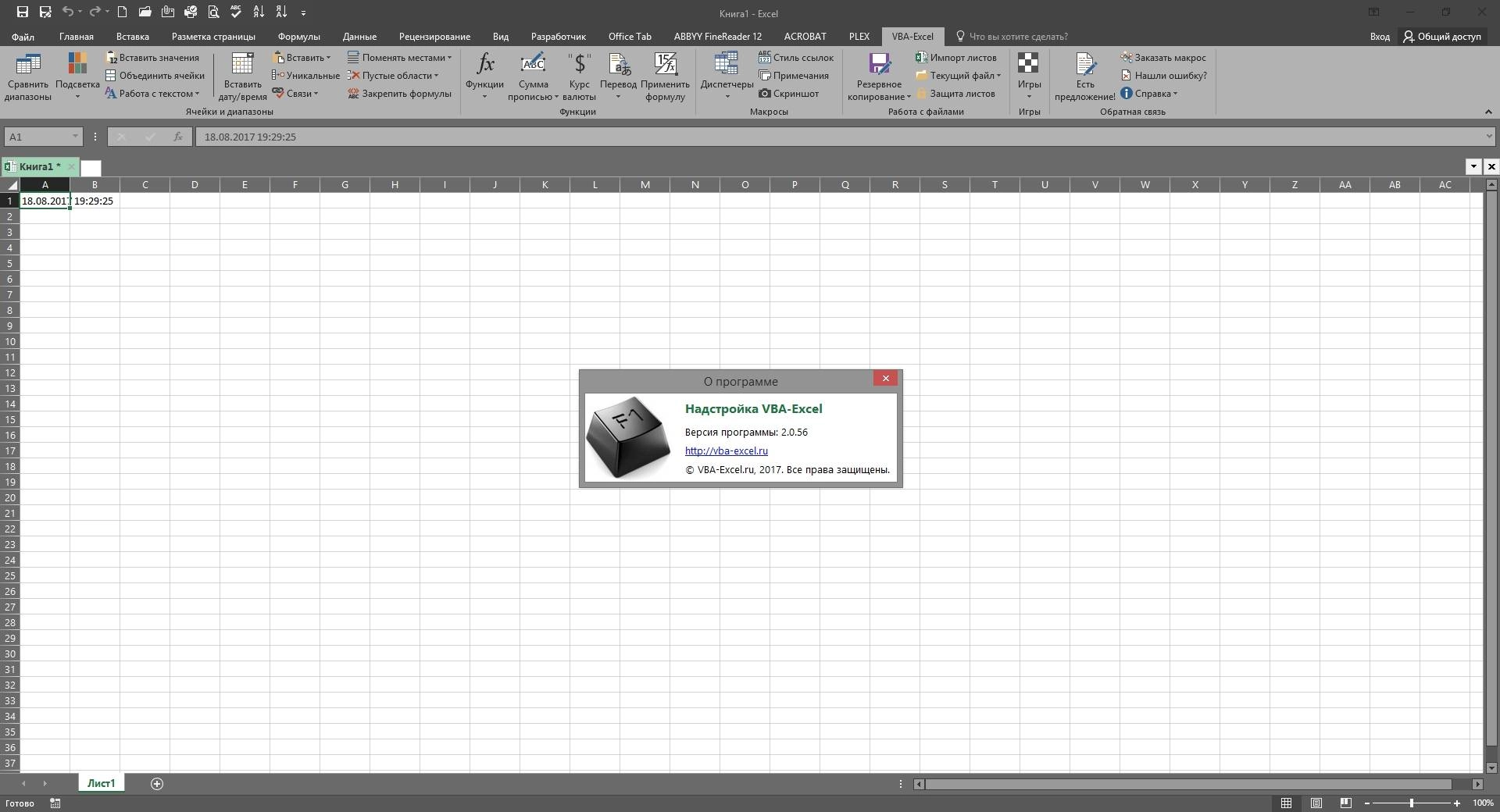Image resolution: width=1500 pixels, height=812 pixels.
Task: Click Нашли ошибку? button
Action: 1164,76
